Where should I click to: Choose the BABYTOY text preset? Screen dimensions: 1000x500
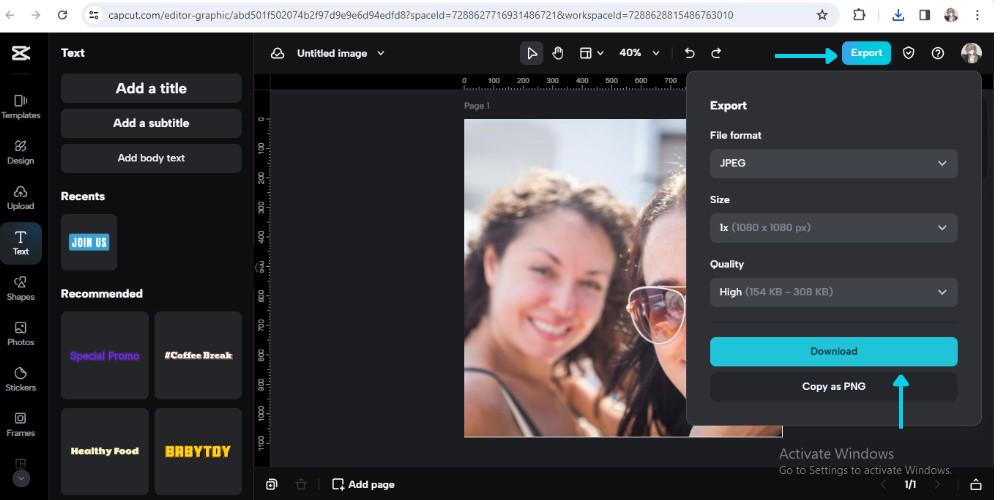198,452
